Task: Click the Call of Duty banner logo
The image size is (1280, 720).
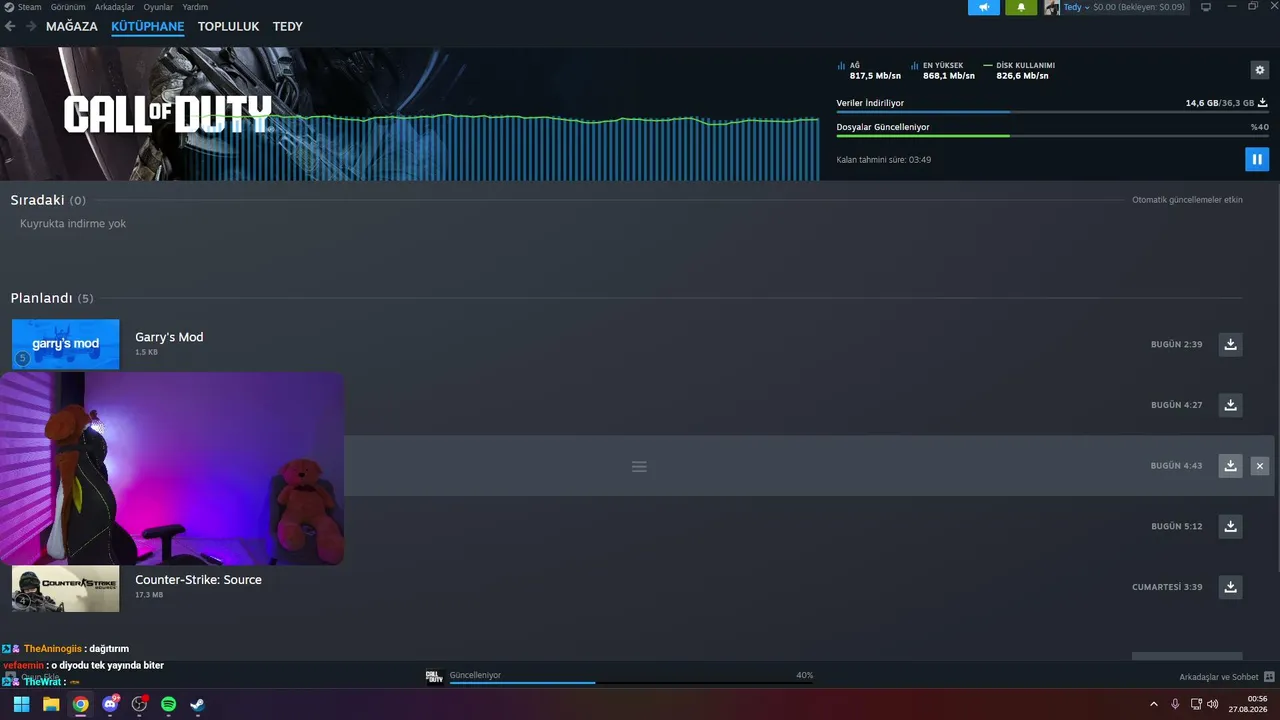Action: [x=167, y=115]
